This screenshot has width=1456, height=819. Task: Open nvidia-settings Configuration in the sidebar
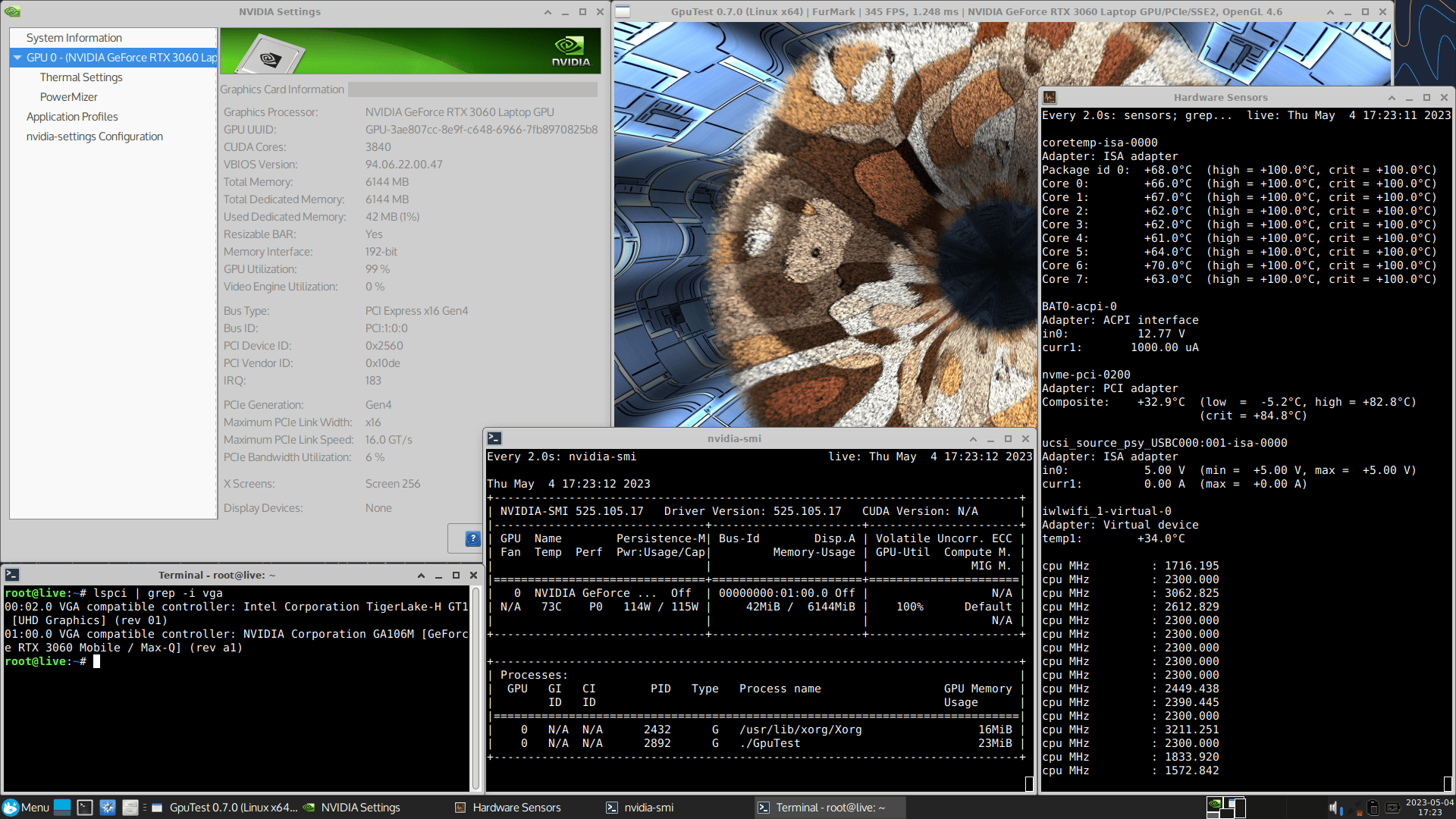point(95,136)
